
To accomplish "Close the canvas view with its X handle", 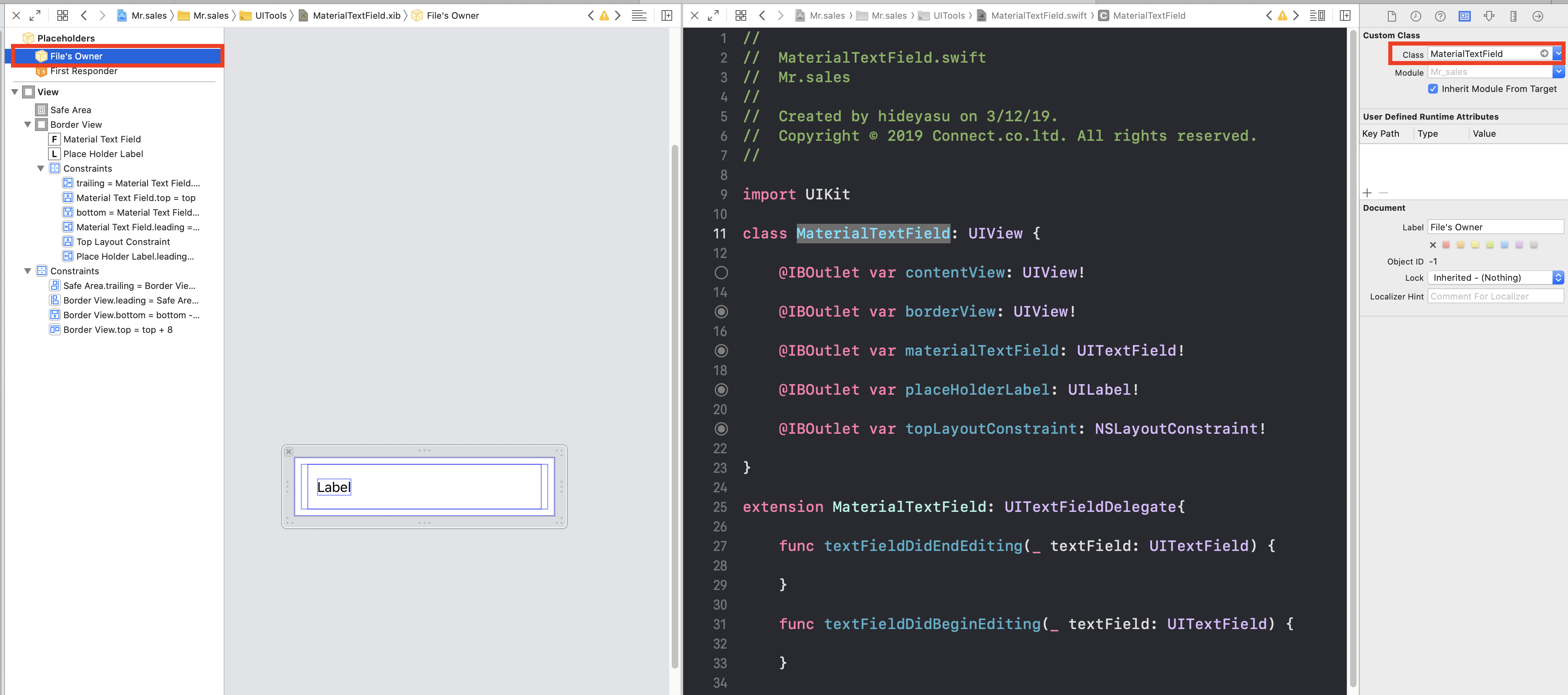I will click(x=289, y=451).
